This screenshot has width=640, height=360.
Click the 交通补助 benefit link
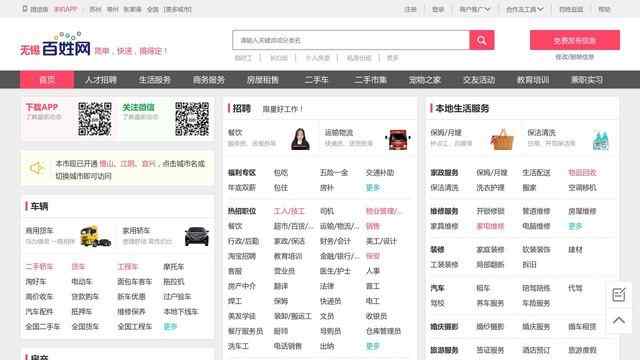(380, 173)
